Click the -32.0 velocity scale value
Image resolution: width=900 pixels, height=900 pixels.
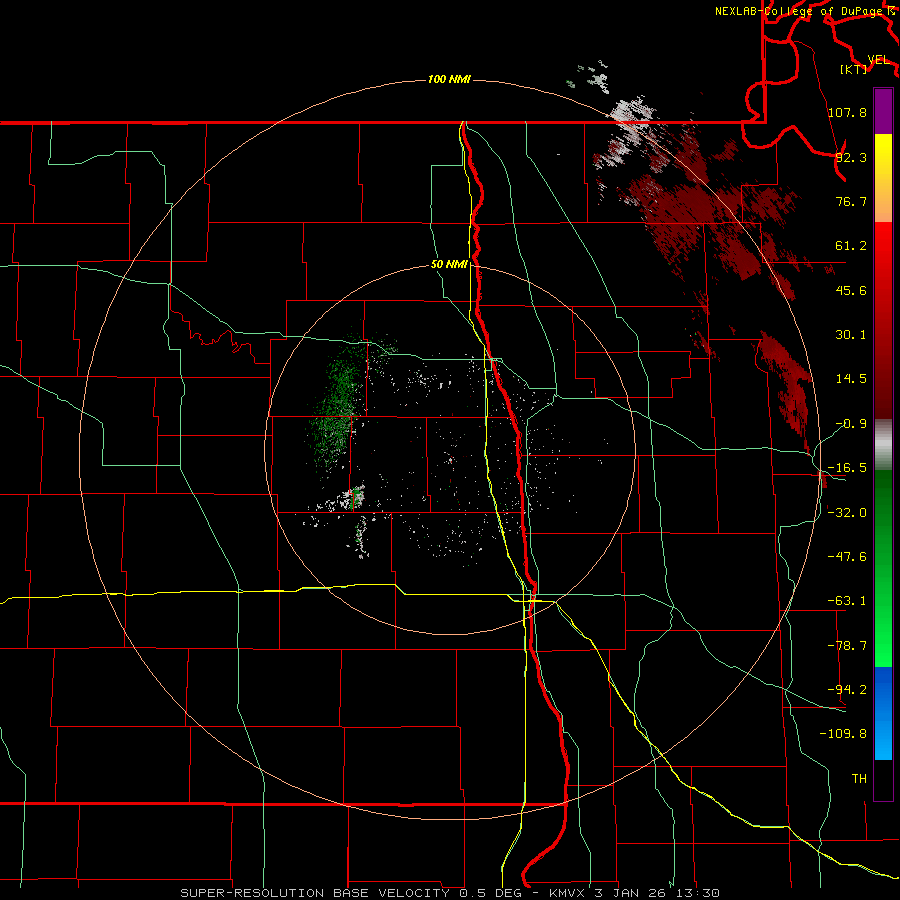(x=847, y=513)
